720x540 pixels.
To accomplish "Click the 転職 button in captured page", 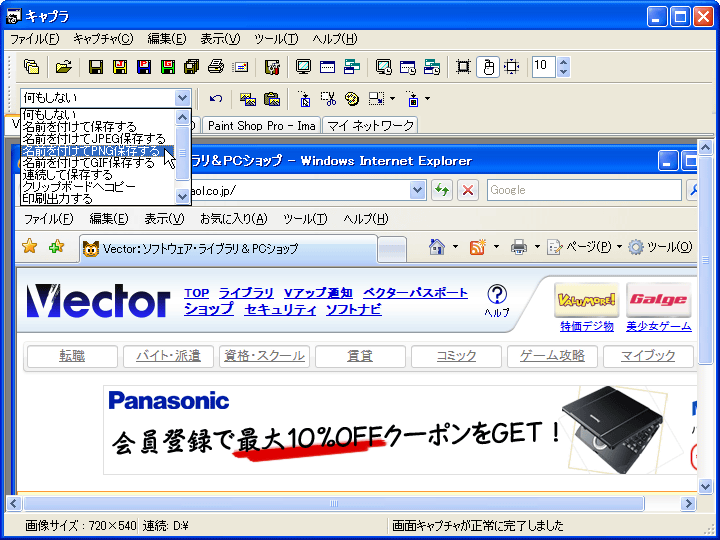I will tap(72, 356).
